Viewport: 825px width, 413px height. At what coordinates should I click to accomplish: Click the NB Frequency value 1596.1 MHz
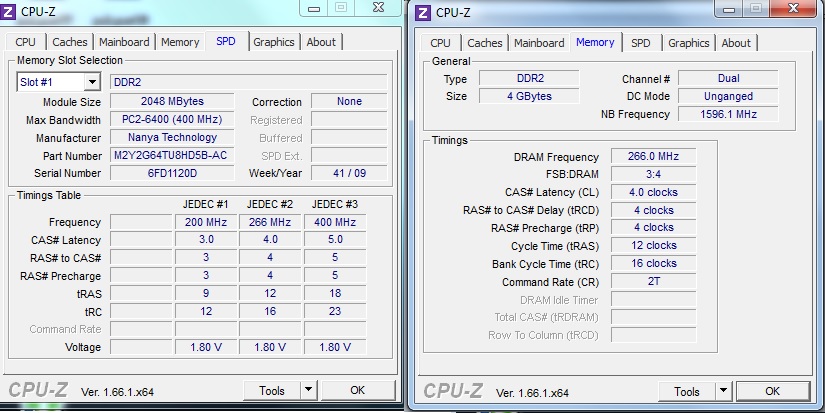pos(728,114)
